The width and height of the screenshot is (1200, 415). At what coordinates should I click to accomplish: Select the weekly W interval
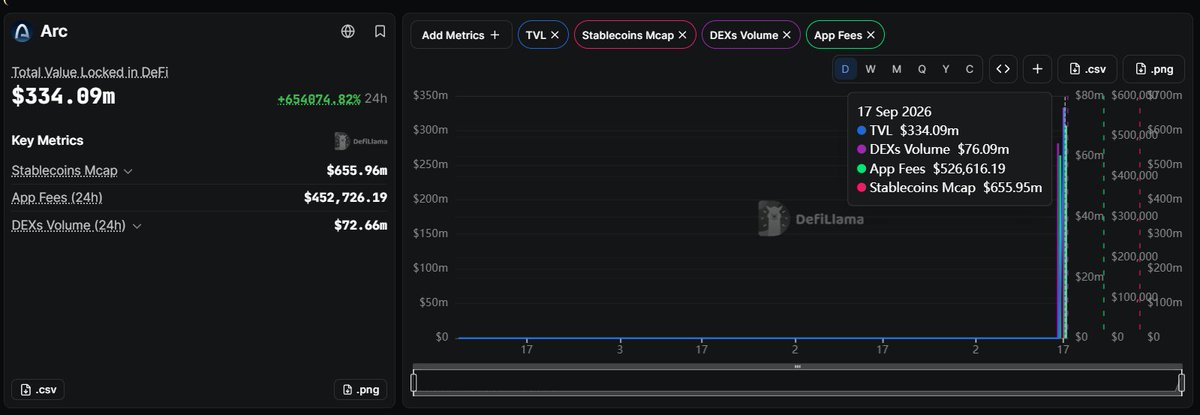coord(871,69)
